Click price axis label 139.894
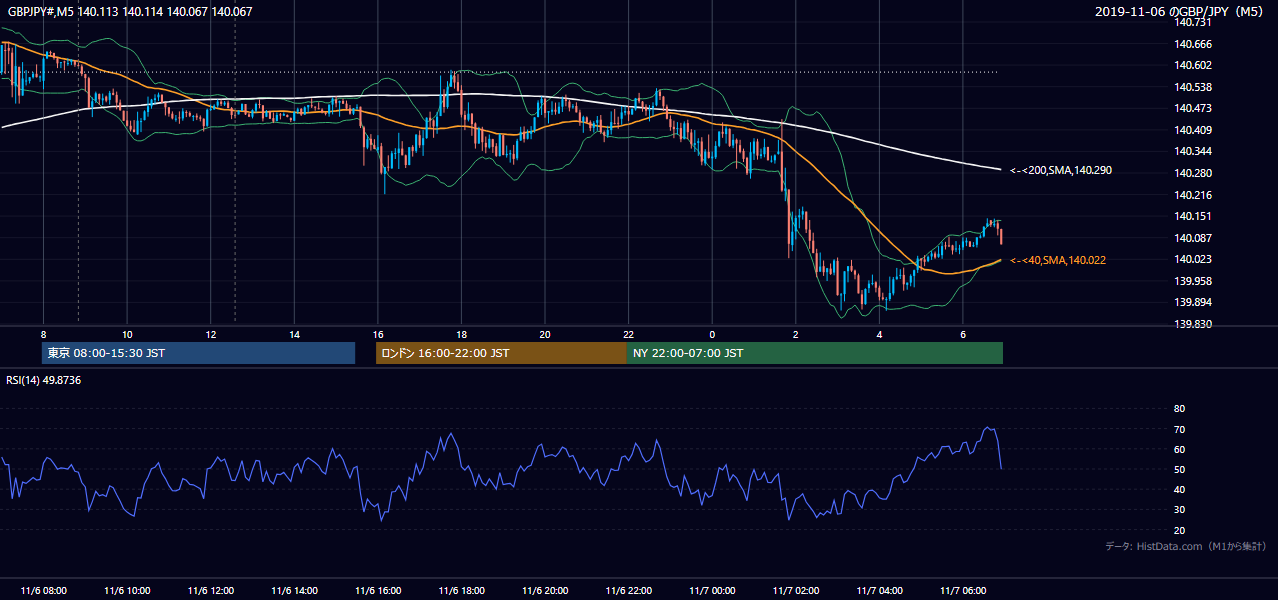 click(x=1194, y=303)
